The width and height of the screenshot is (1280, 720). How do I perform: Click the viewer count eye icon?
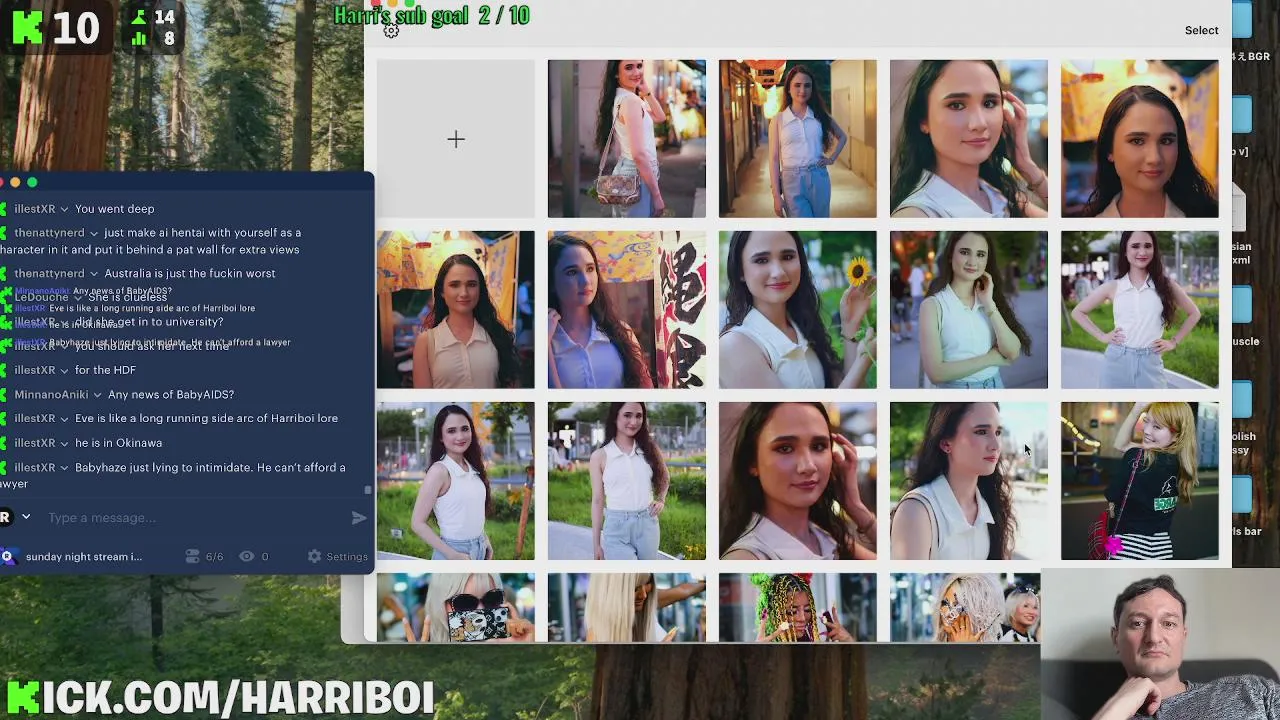[x=246, y=556]
